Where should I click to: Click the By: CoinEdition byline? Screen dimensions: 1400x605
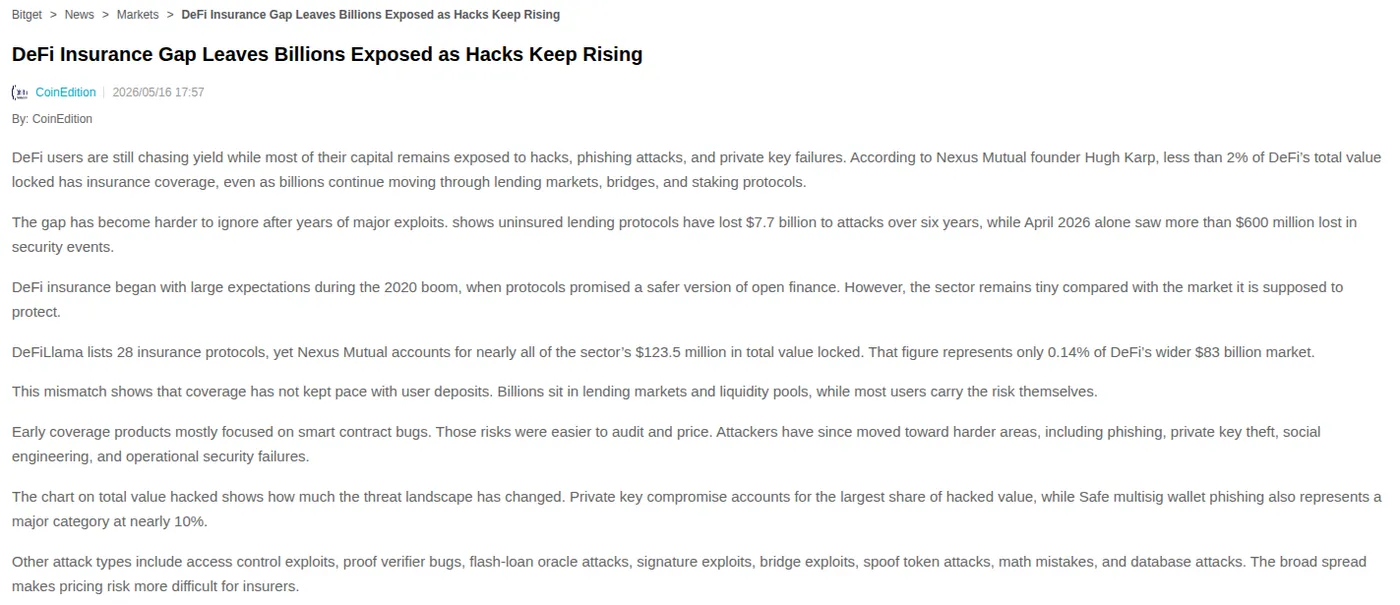click(x=52, y=119)
